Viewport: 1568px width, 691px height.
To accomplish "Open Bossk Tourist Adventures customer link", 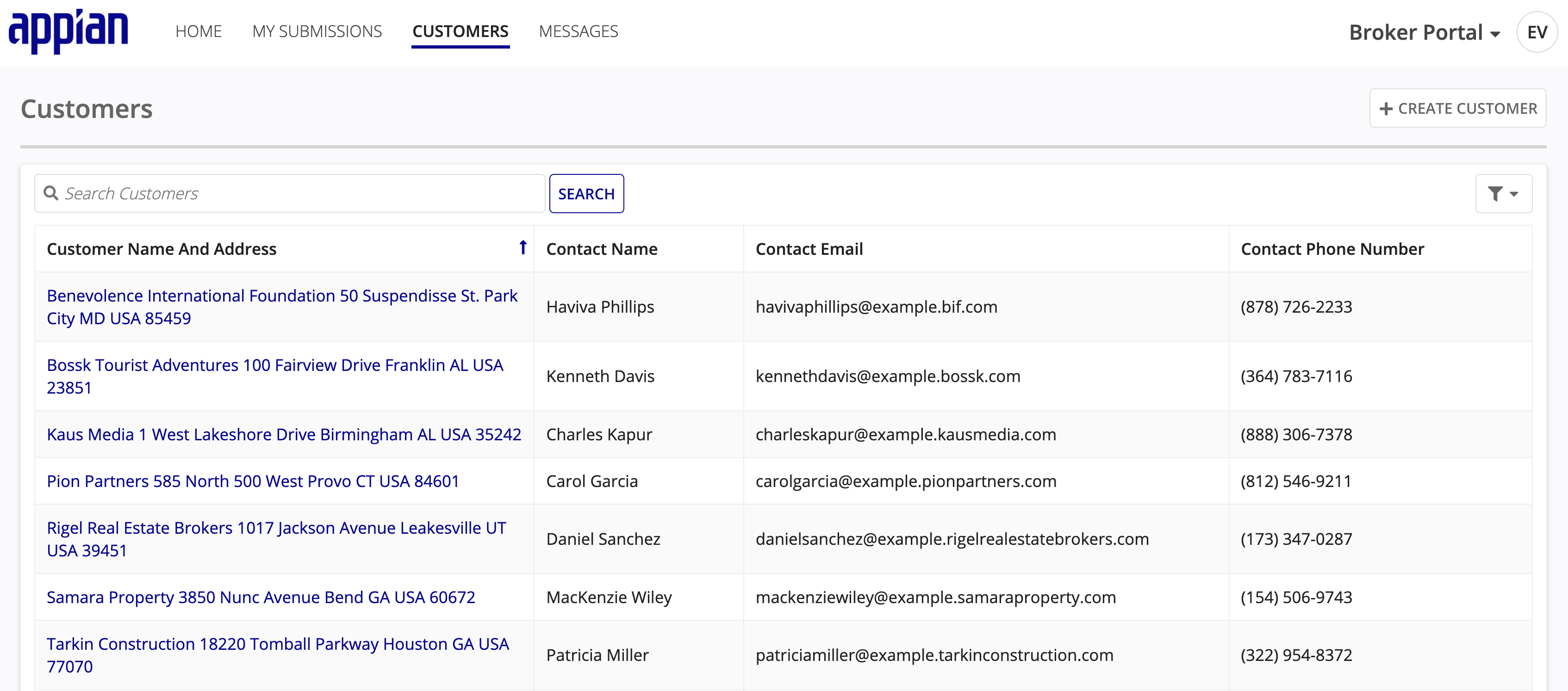I will [x=275, y=376].
